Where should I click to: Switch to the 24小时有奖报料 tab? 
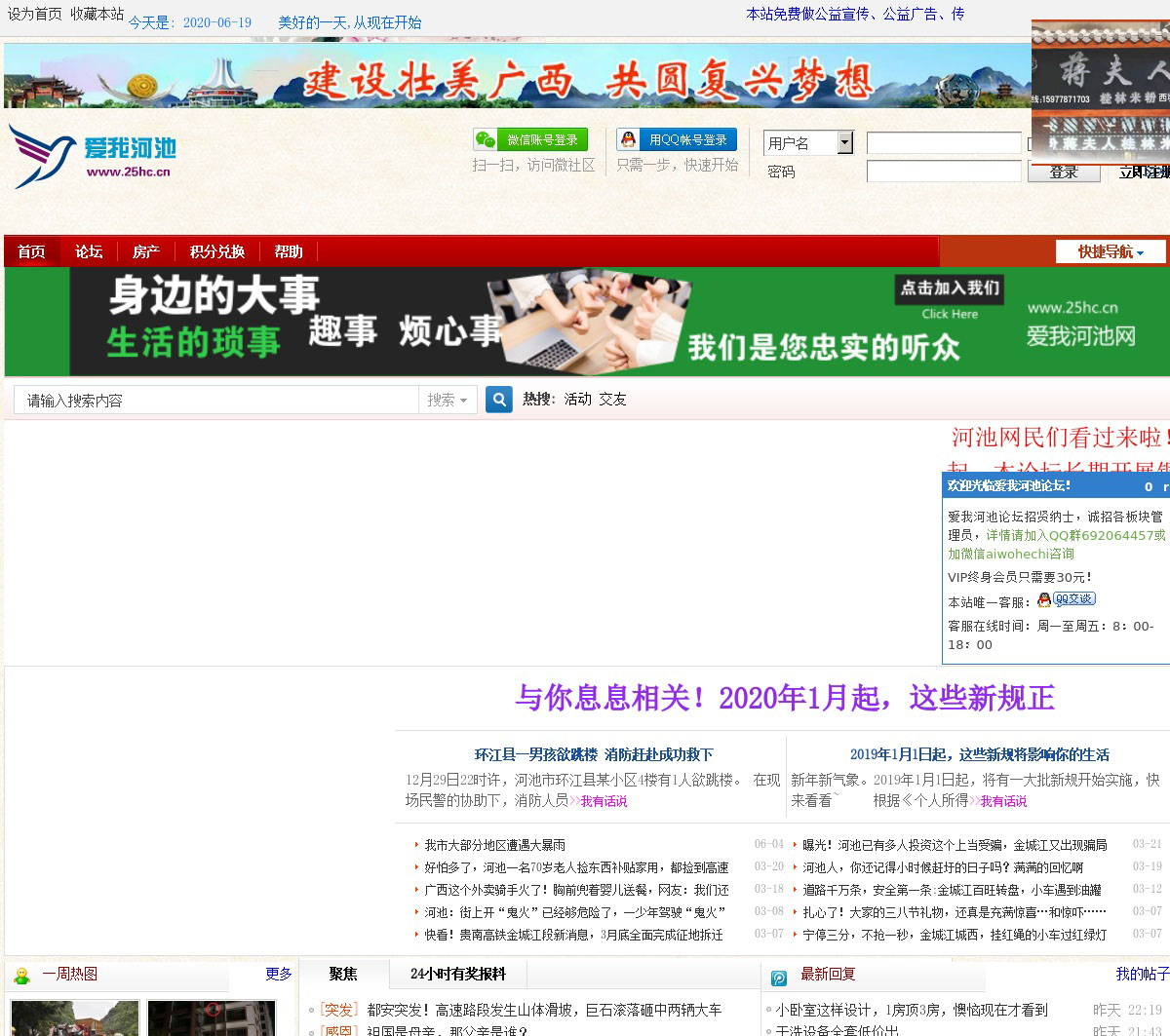458,974
